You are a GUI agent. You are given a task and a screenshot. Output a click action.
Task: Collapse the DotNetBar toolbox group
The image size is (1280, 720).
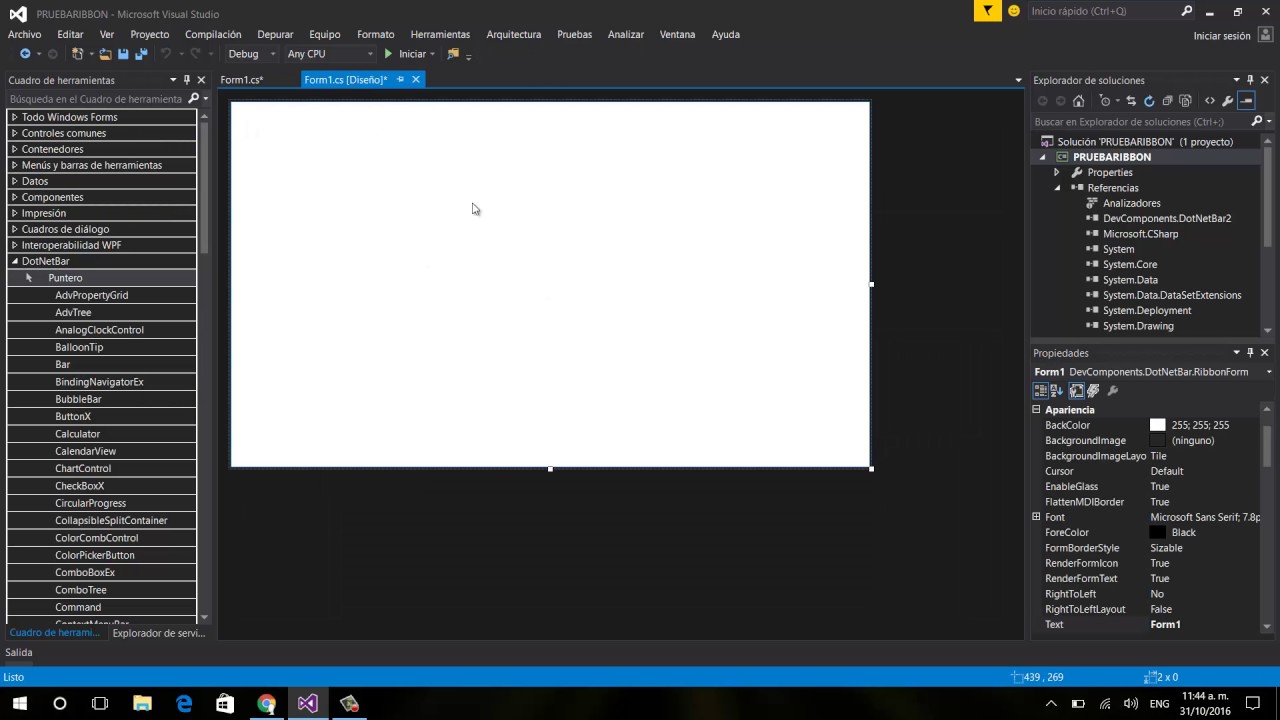(15, 261)
